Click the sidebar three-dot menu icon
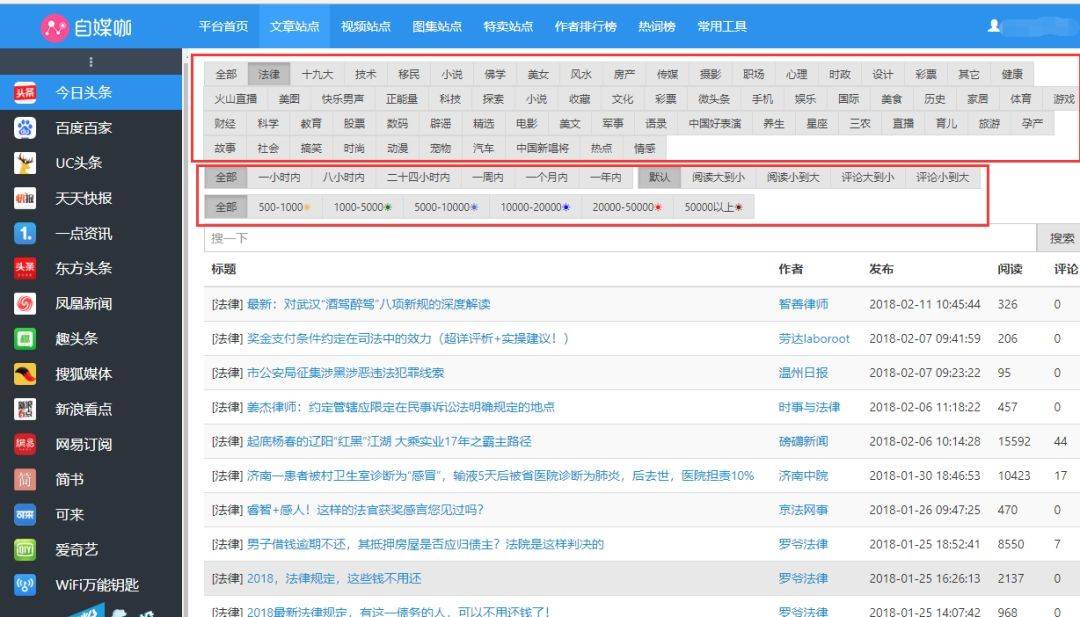This screenshot has height=617, width=1080. pyautogui.click(x=91, y=62)
